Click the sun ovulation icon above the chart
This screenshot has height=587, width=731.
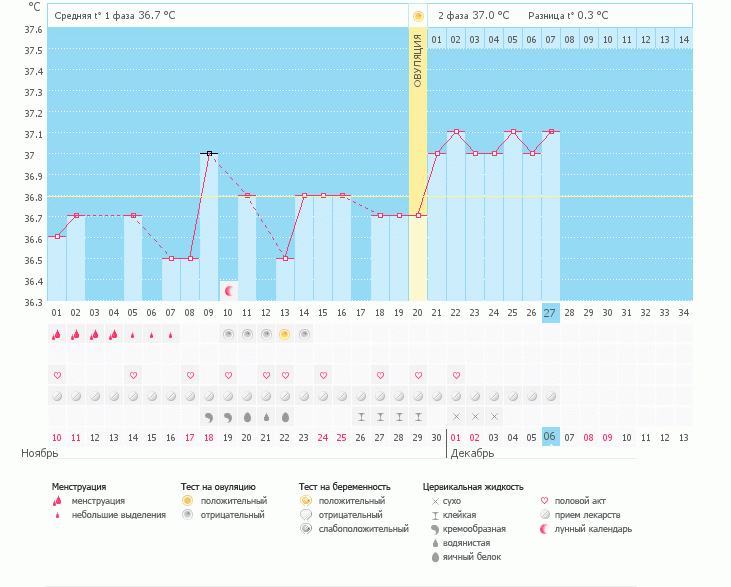[x=418, y=16]
